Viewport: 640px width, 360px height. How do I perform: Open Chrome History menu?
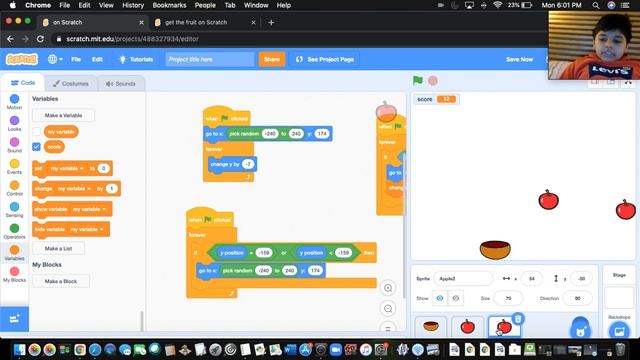click(133, 5)
